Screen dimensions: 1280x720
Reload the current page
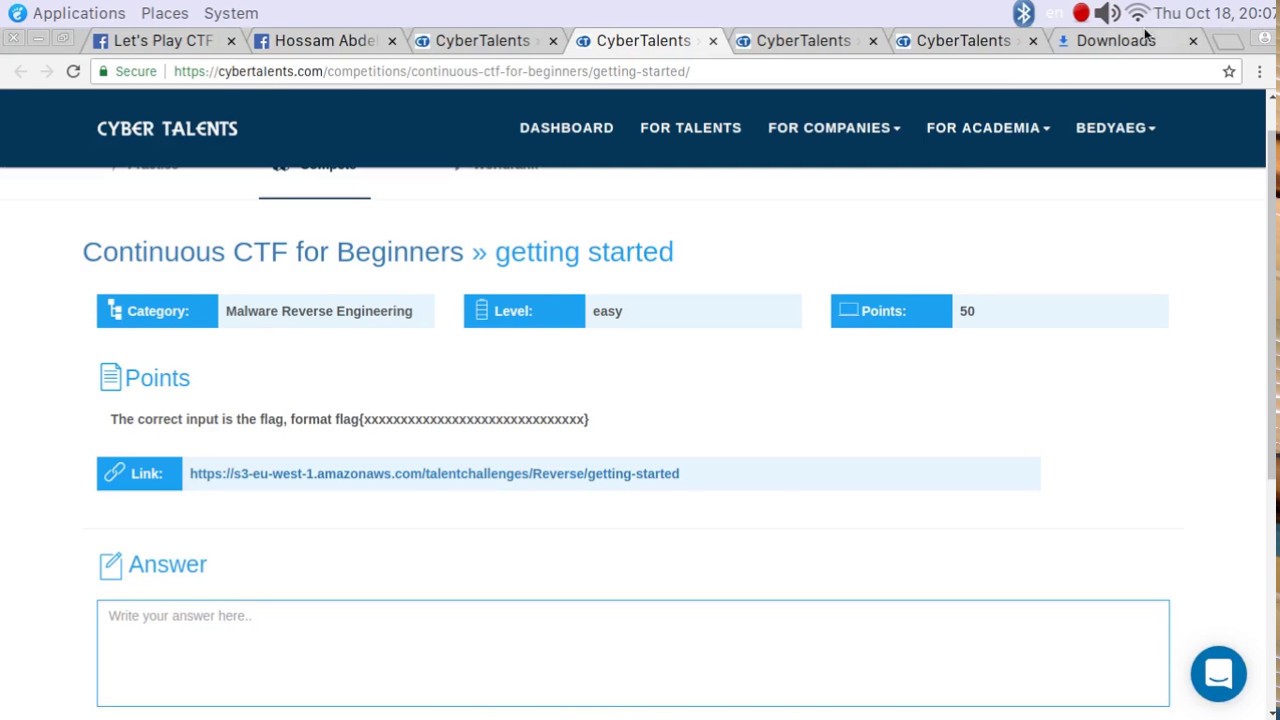[73, 71]
